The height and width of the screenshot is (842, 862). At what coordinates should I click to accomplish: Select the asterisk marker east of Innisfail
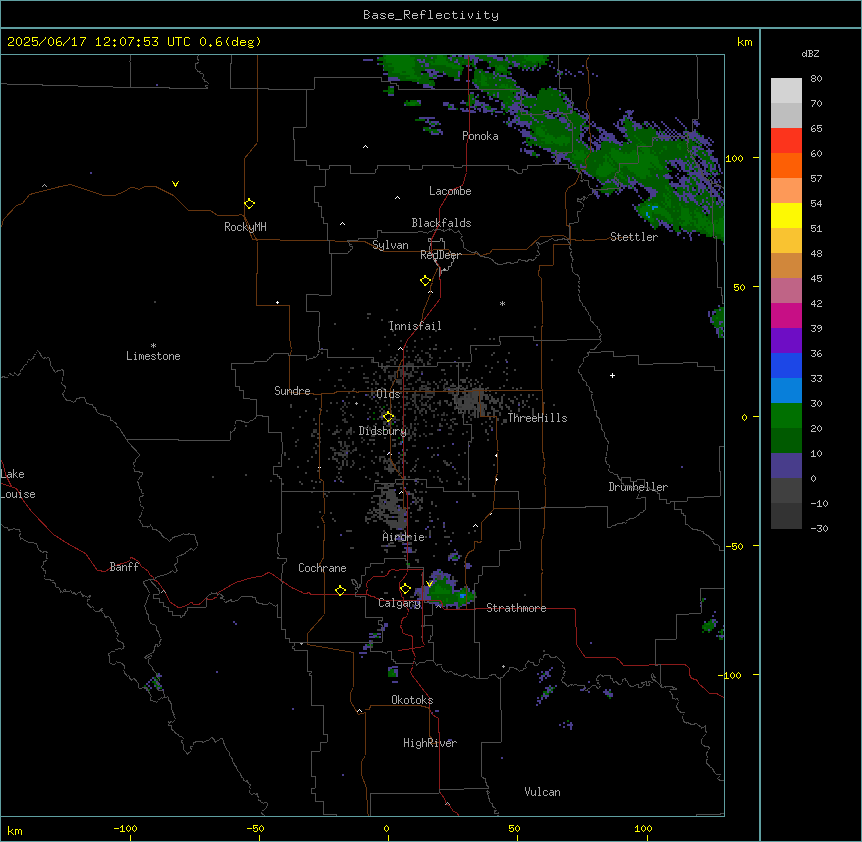(502, 303)
